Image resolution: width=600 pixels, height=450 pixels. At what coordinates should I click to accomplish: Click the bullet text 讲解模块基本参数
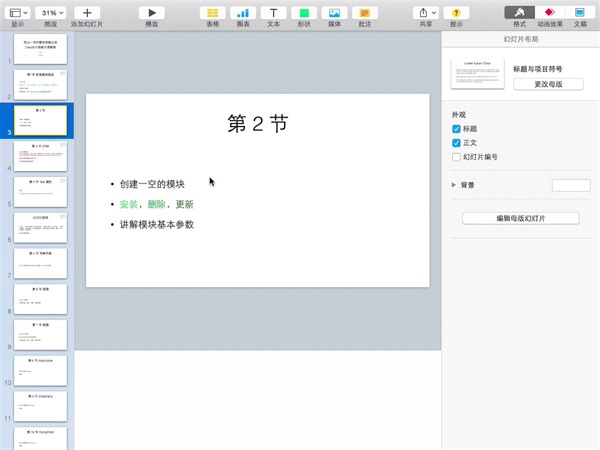(x=157, y=225)
